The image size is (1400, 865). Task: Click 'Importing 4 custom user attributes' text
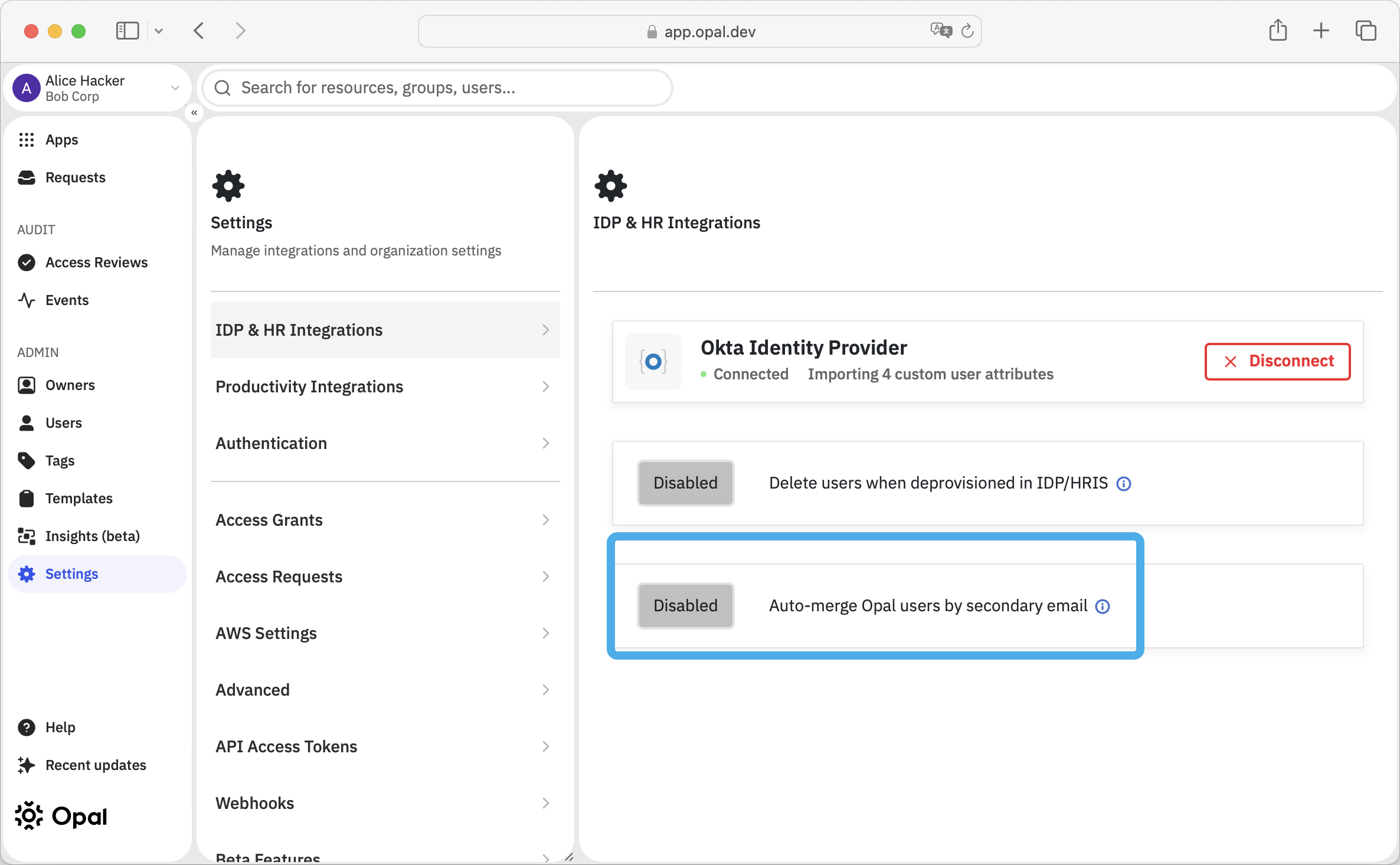(x=930, y=374)
